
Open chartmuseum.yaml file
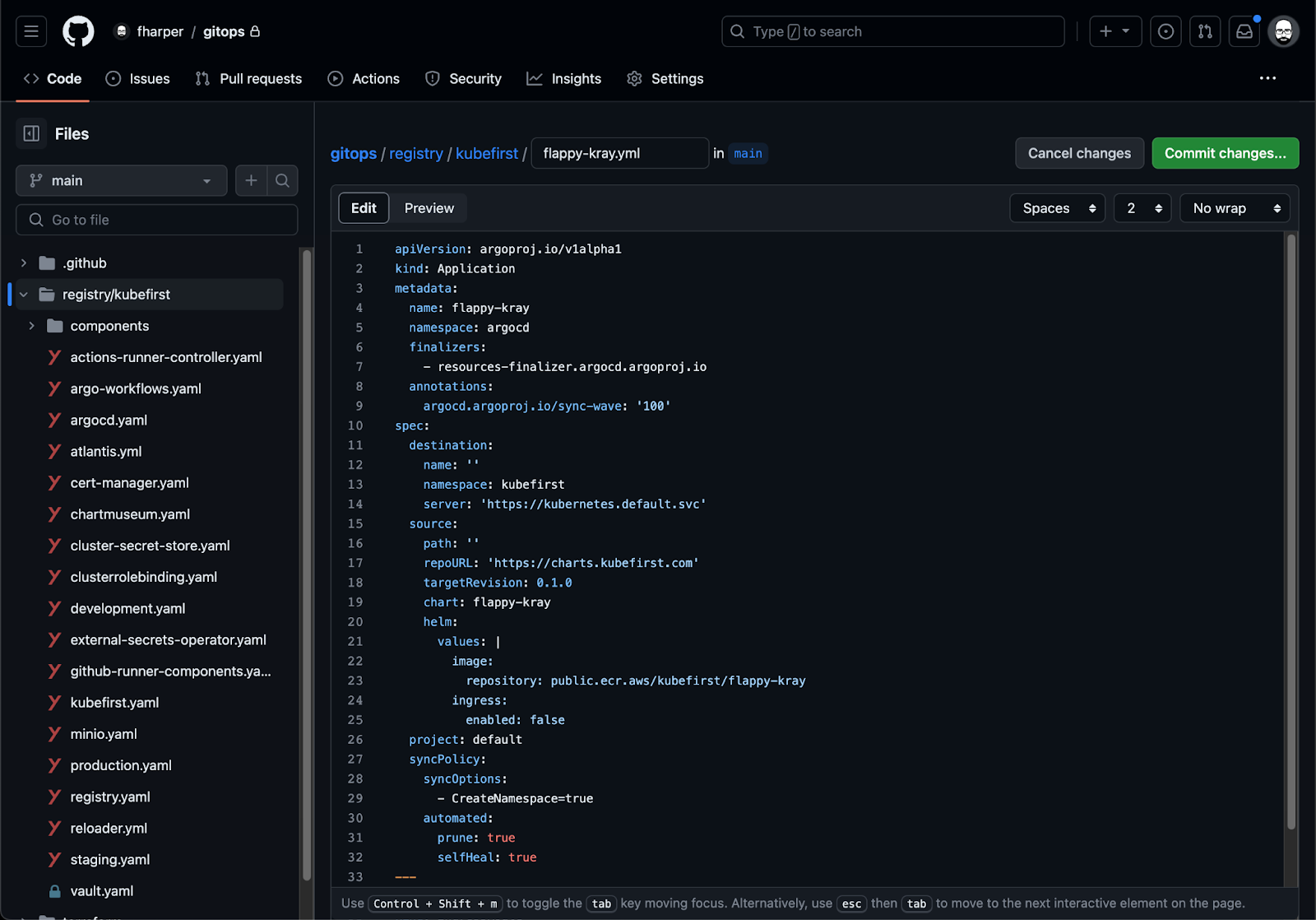point(130,514)
